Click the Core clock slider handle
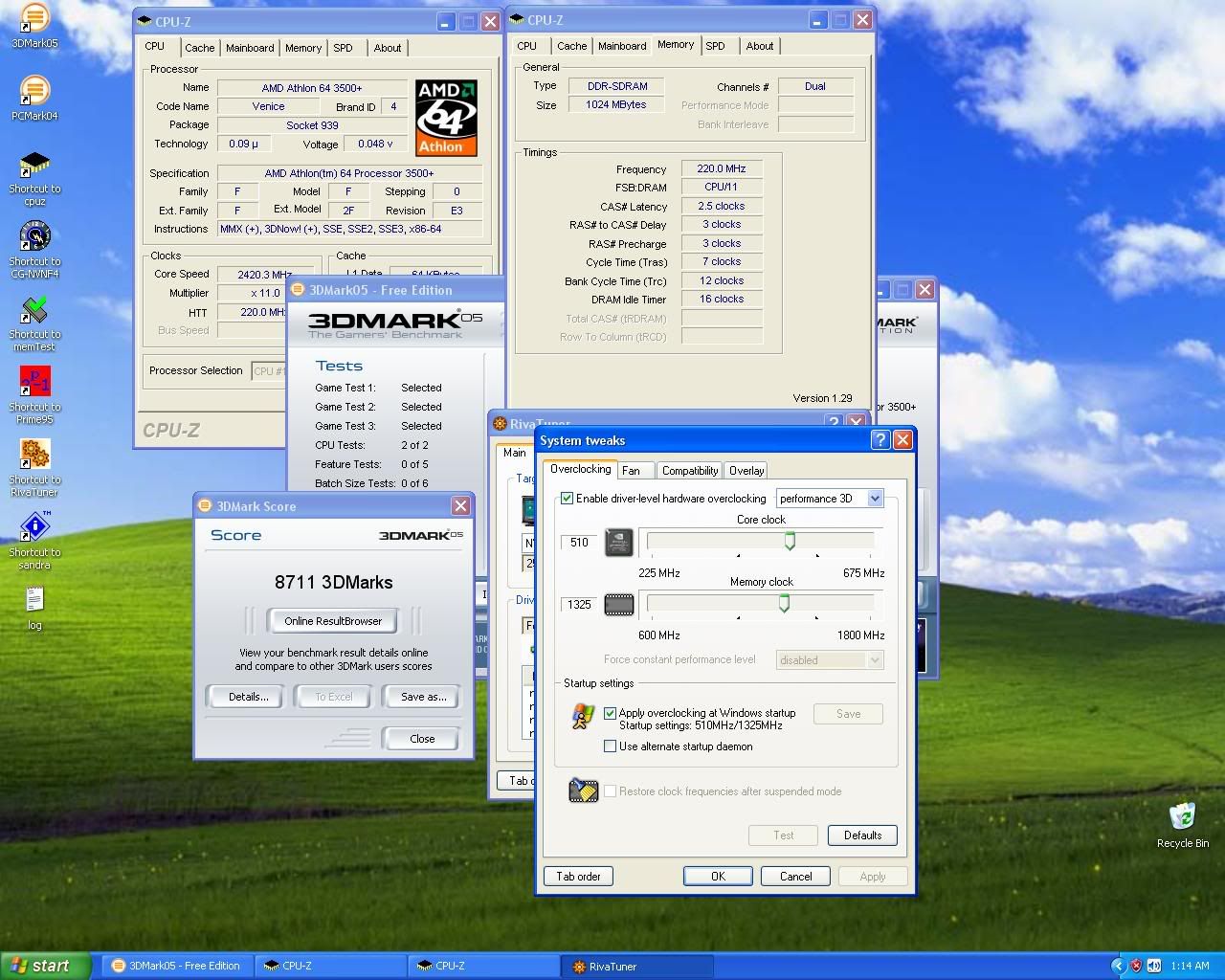The image size is (1225, 980). click(x=790, y=542)
